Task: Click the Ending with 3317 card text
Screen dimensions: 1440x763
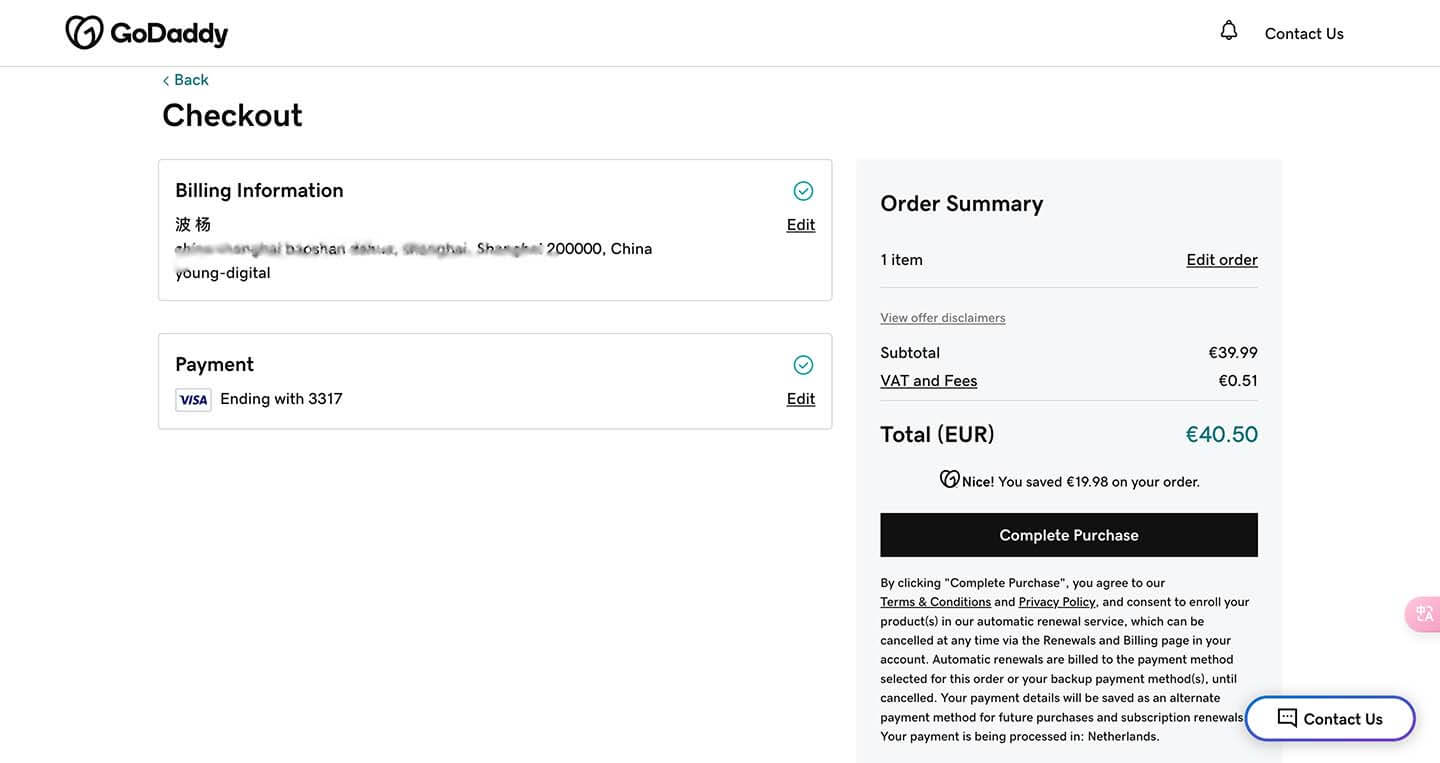Action: click(281, 399)
